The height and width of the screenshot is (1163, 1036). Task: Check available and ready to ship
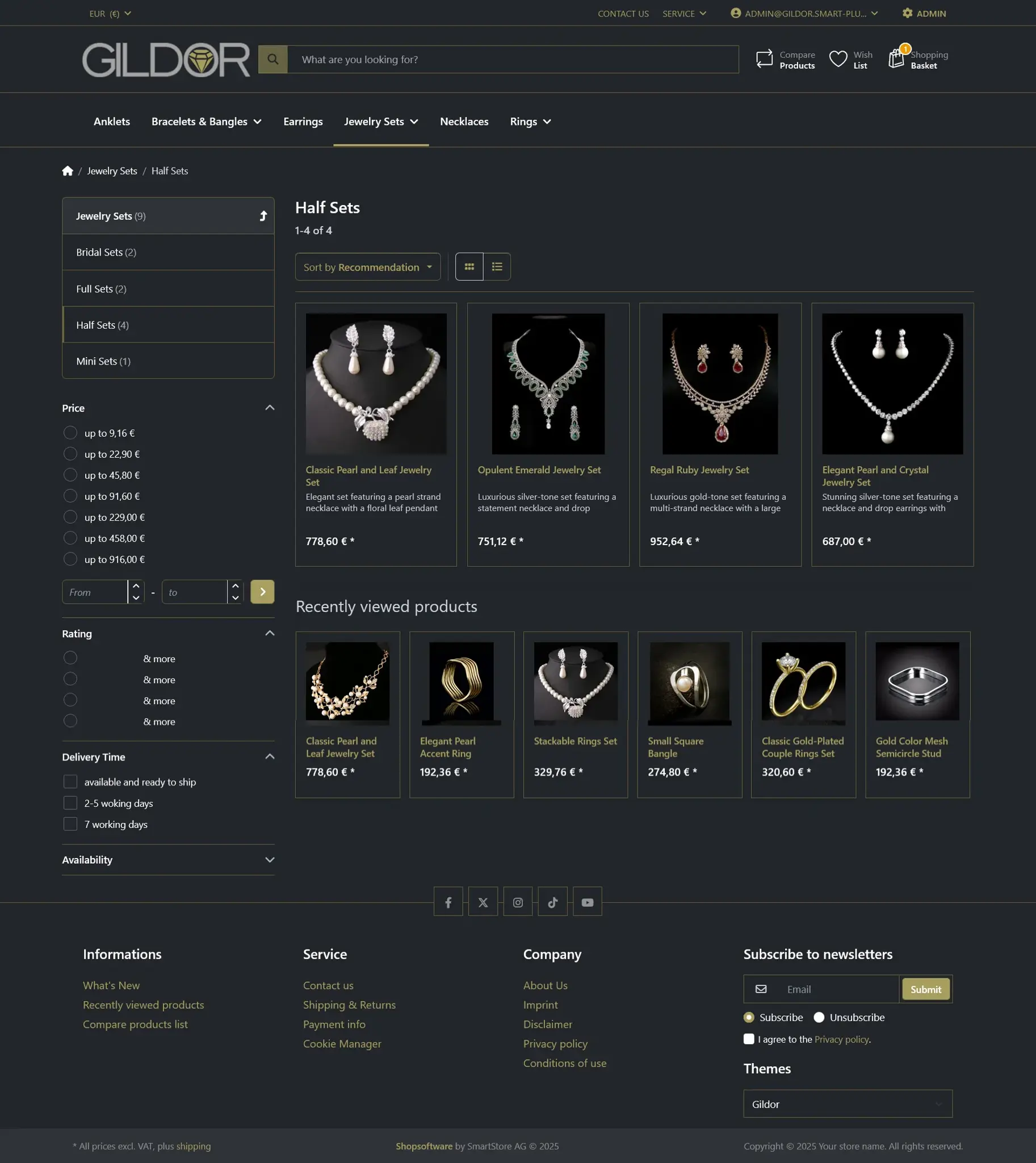click(x=70, y=782)
